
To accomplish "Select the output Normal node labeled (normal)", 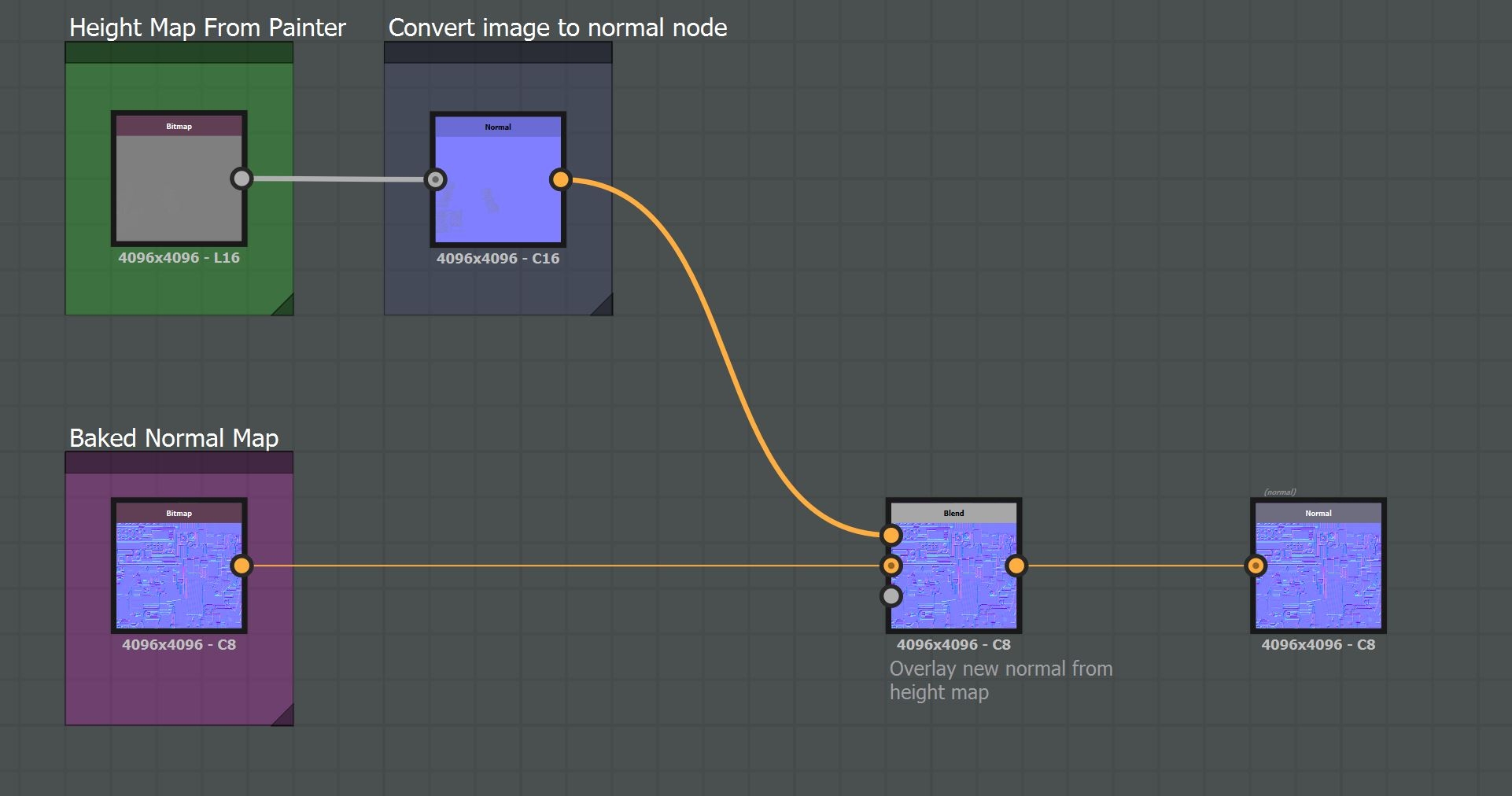I will 1318,566.
